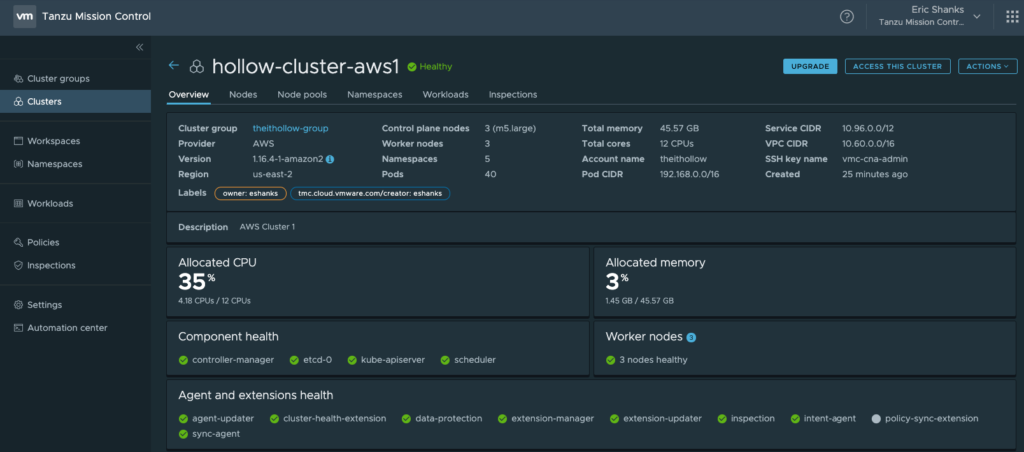
Task: Click the back arrow next to cluster name
Action: 174,66
